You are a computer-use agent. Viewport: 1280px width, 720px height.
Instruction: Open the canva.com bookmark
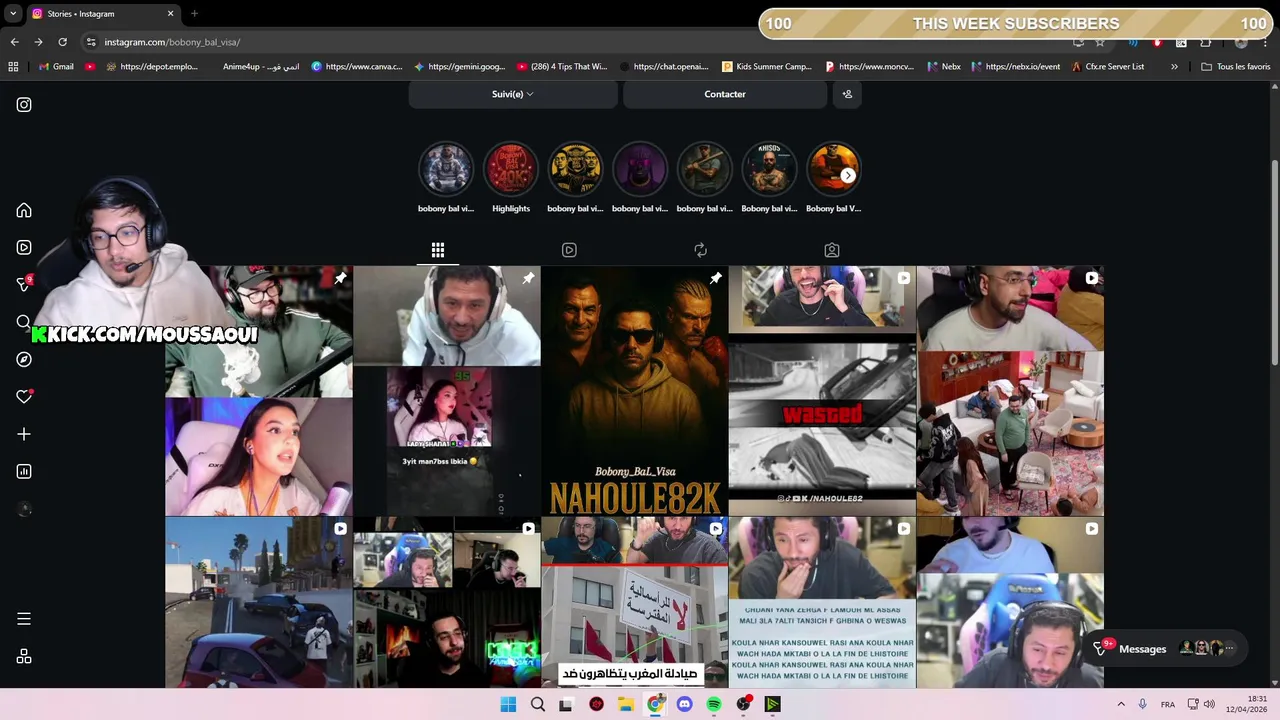[357, 67]
